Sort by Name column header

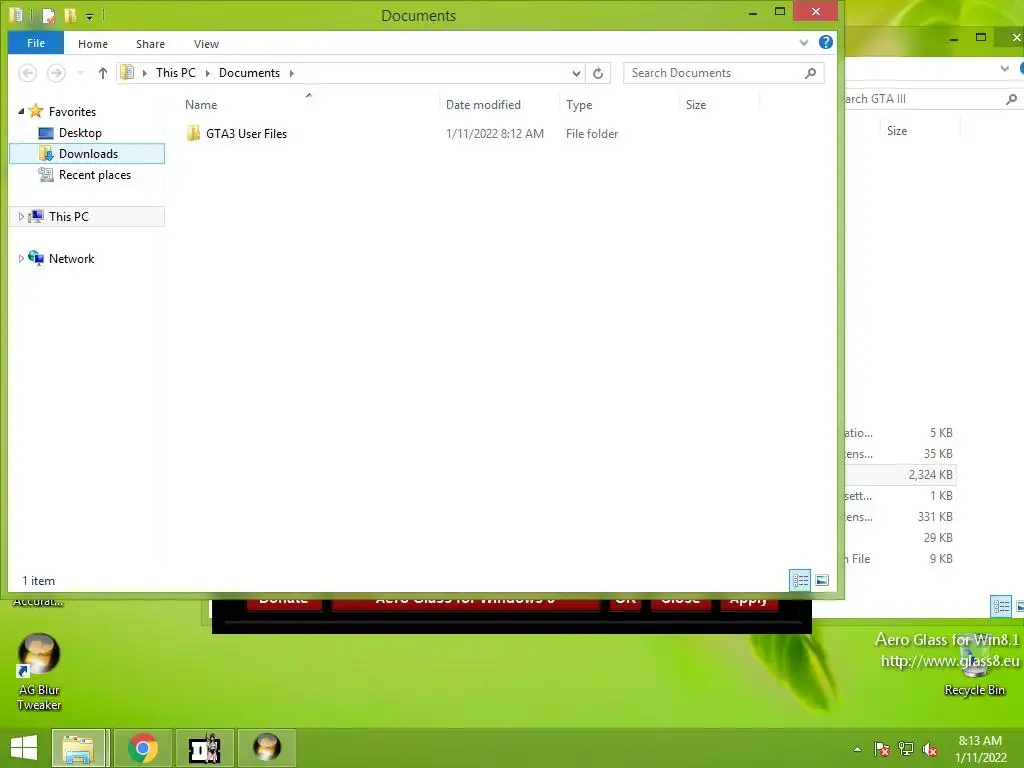click(x=201, y=104)
